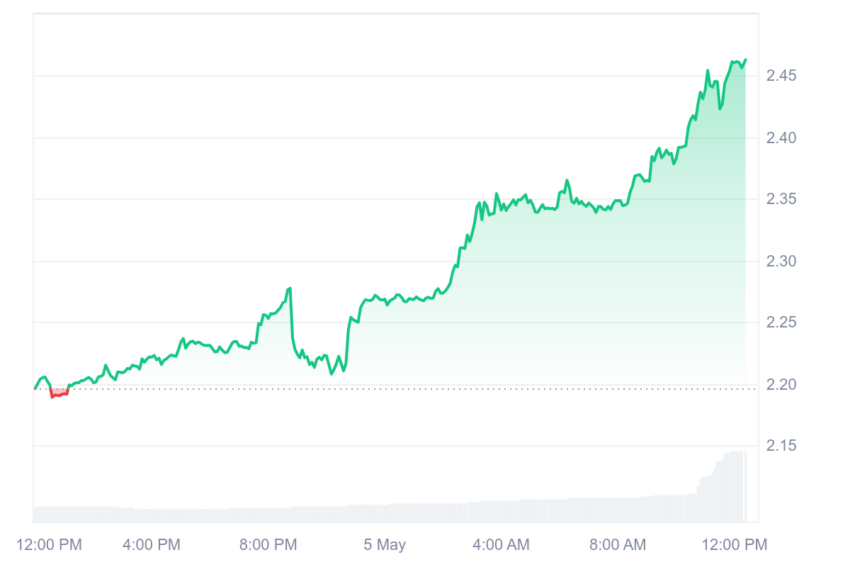850x567 pixels.
Task: Click the 2.25 price level label
Action: coord(781,323)
